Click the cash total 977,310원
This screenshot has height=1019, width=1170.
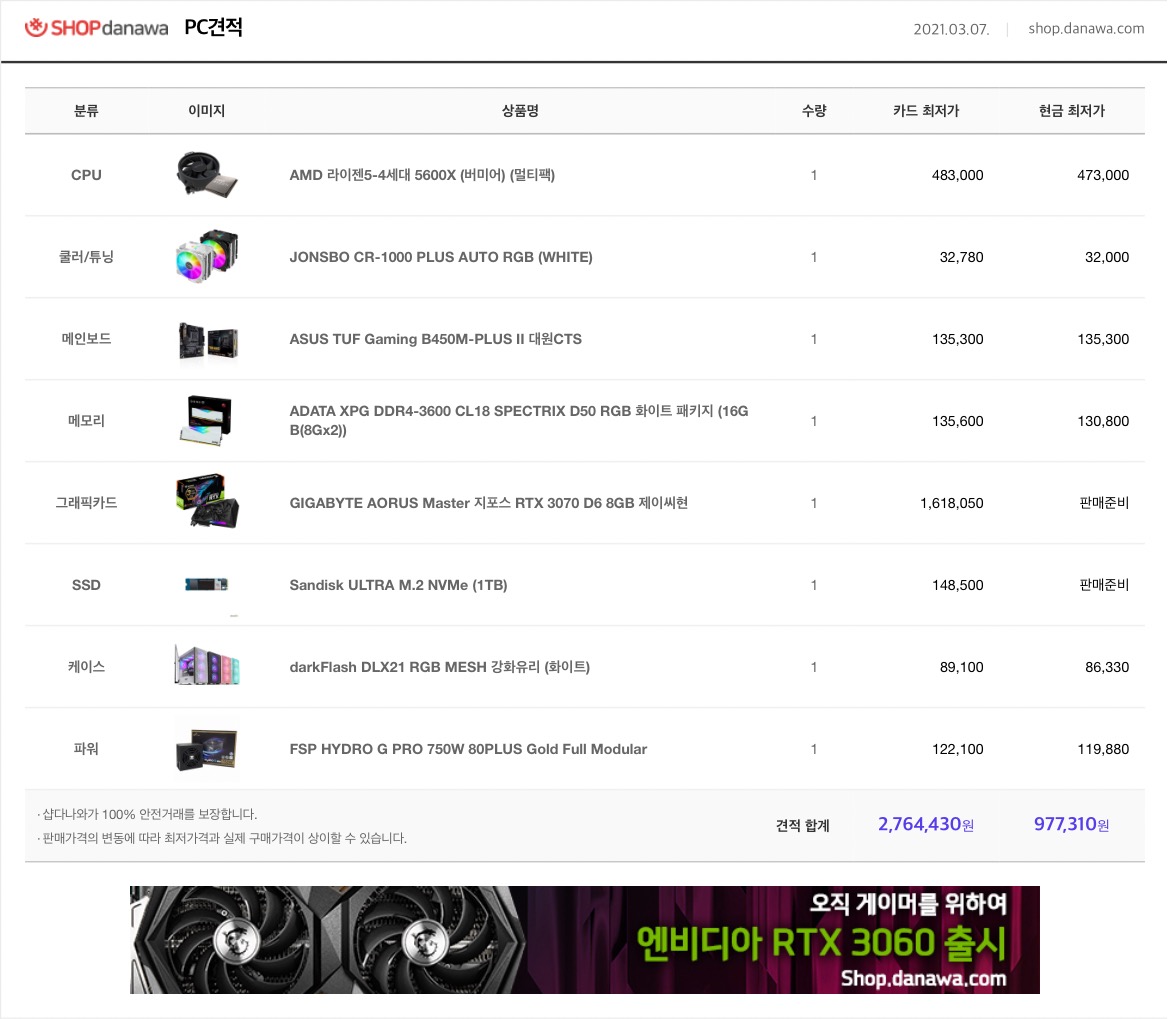pyautogui.click(x=1071, y=824)
